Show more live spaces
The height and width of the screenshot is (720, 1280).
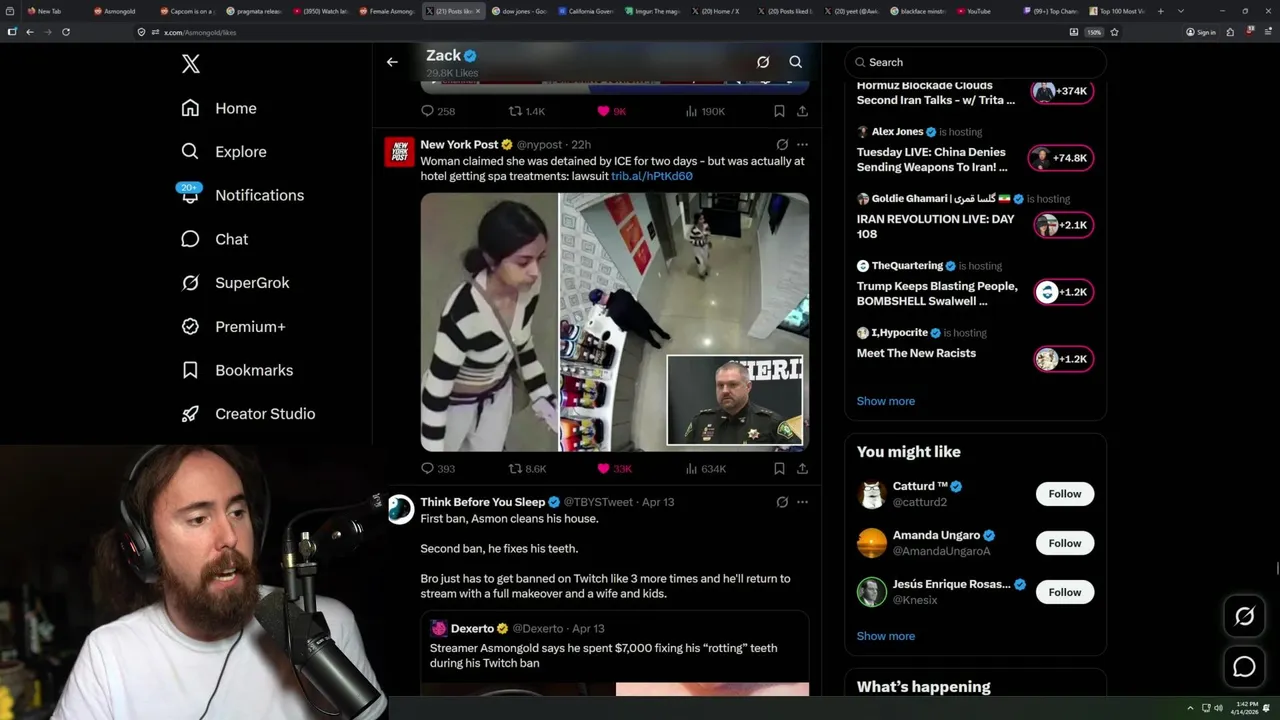885,401
